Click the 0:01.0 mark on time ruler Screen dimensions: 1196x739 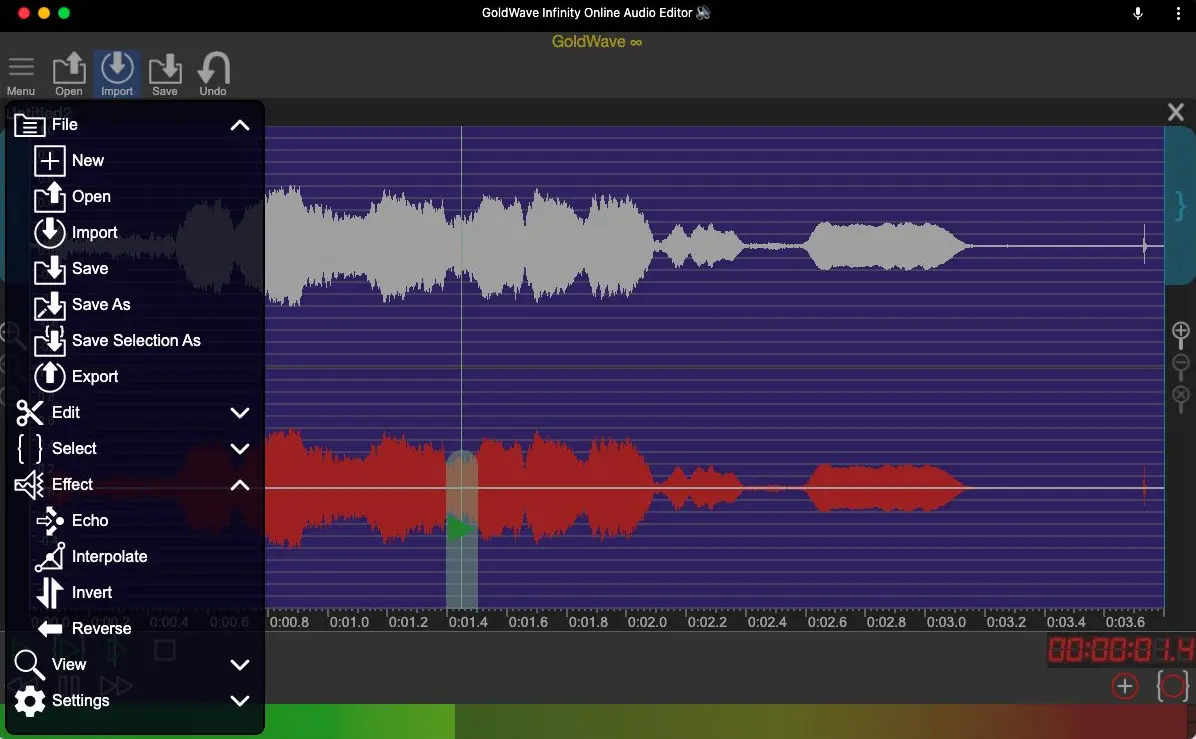(x=349, y=622)
